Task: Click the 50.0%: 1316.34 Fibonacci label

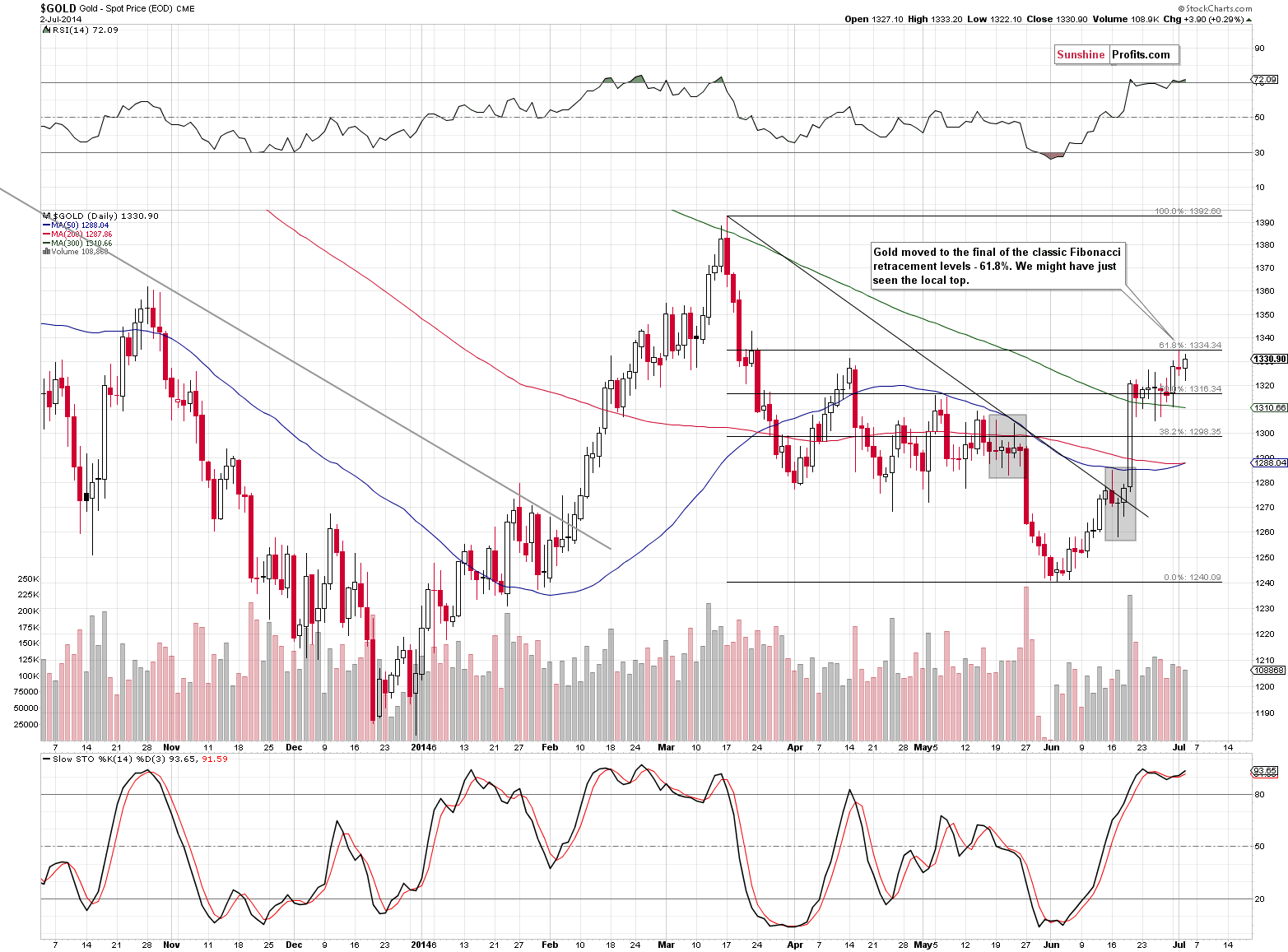Action: [1190, 388]
